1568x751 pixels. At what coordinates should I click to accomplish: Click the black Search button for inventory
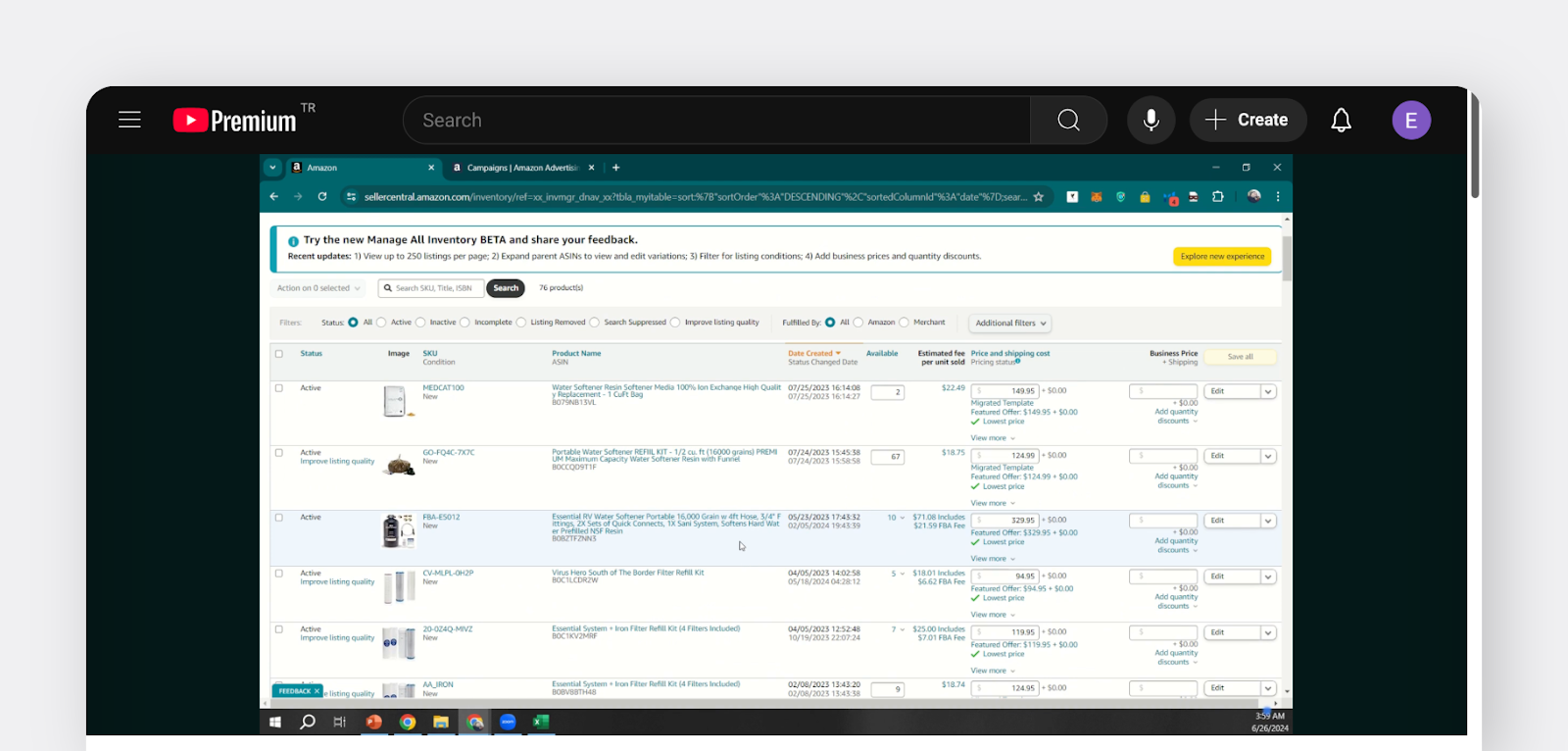[506, 288]
